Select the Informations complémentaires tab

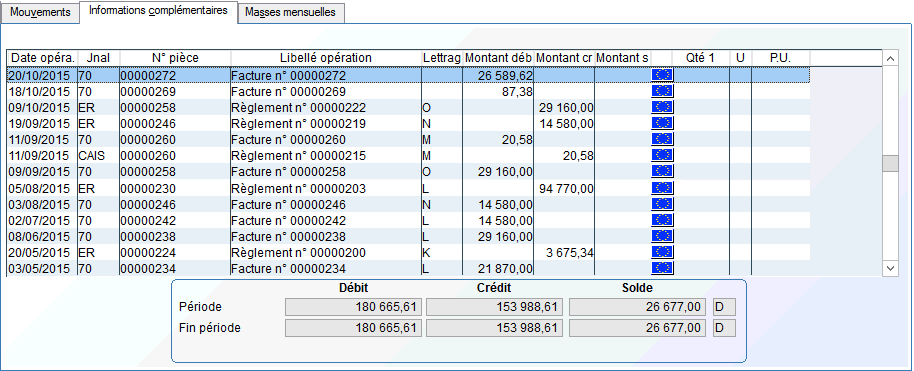tap(158, 11)
